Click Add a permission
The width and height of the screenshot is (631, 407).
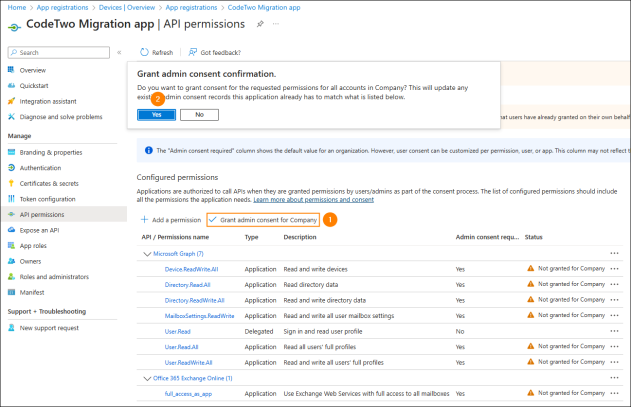pyautogui.click(x=171, y=220)
